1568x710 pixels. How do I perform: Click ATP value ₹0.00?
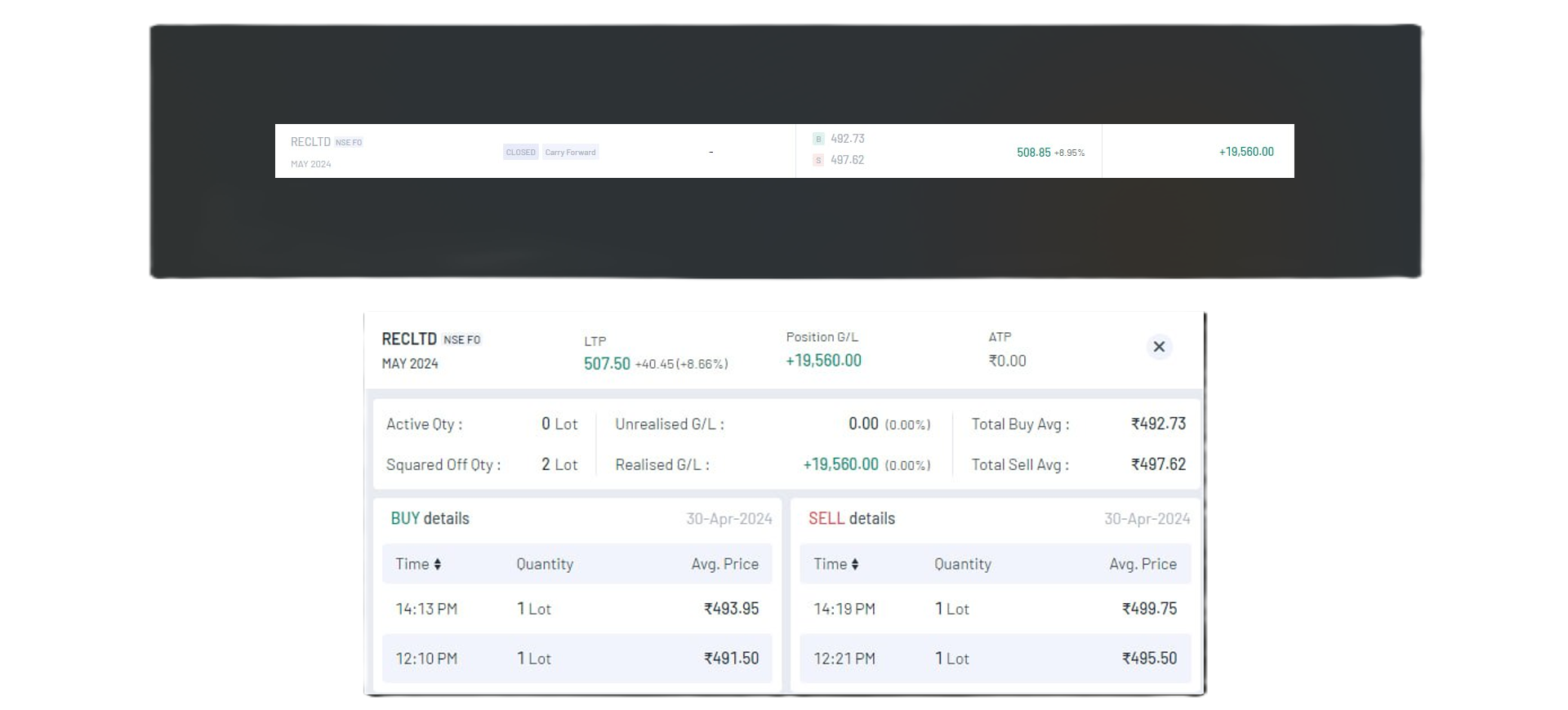(1007, 361)
